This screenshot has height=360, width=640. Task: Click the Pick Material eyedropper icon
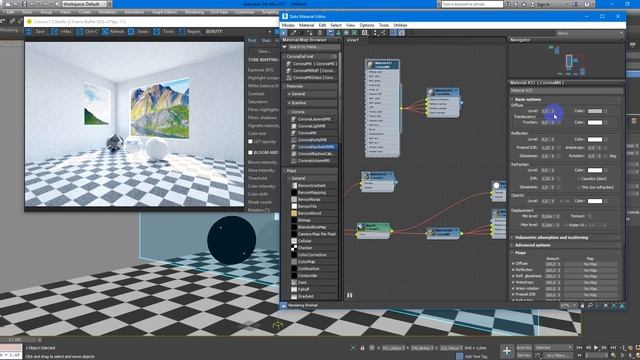pyautogui.click(x=293, y=33)
